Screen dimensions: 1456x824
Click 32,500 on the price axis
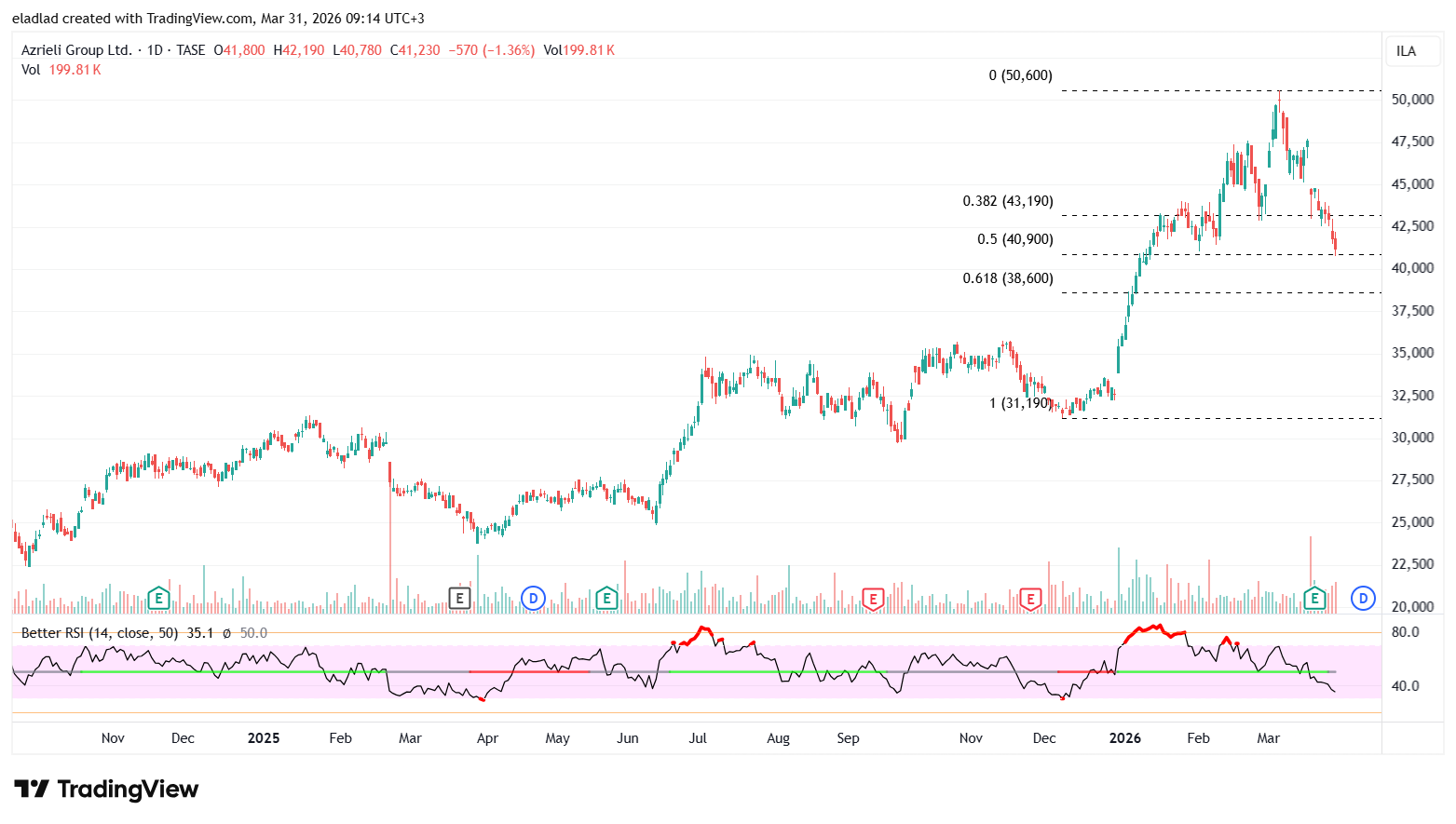[1412, 396]
